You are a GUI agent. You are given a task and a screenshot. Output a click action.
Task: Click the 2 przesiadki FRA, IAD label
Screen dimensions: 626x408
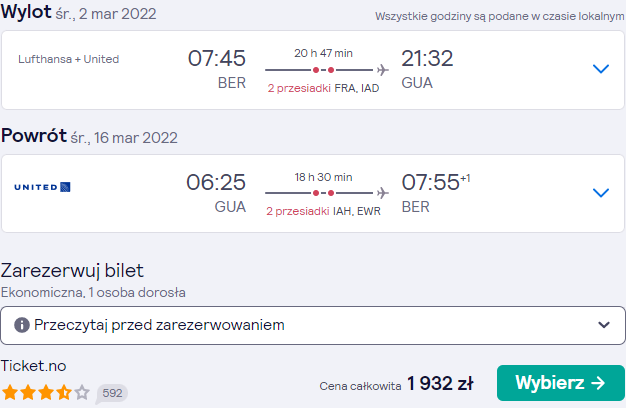[323, 88]
